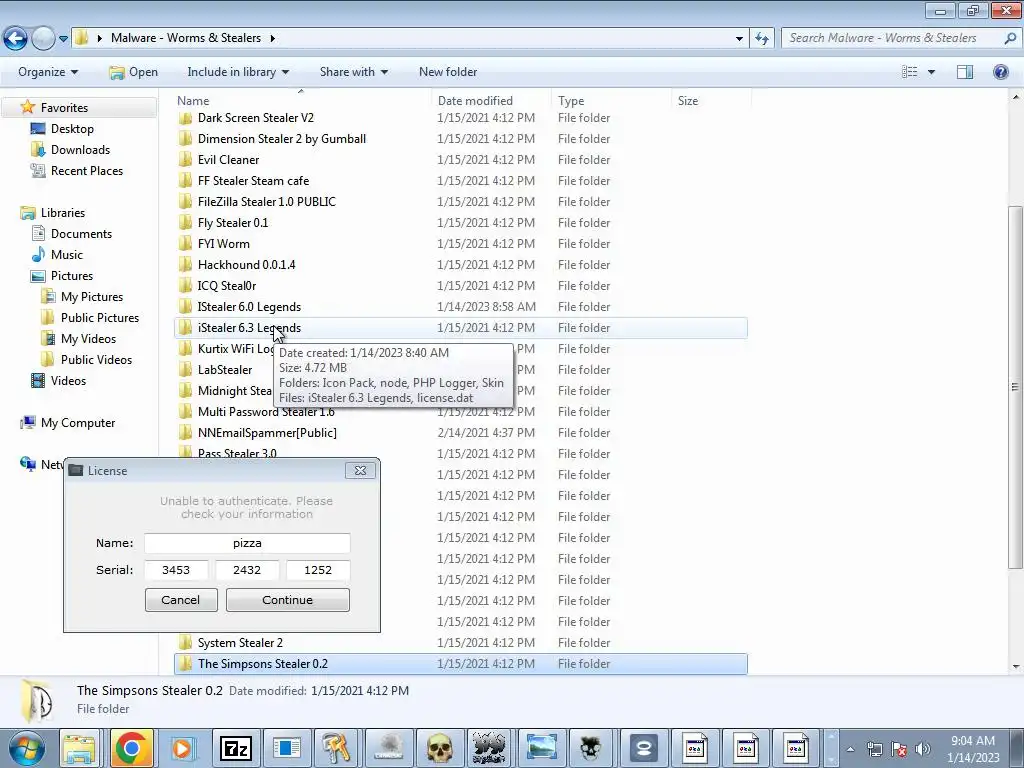This screenshot has height=768, width=1024.
Task: Open Desktop in Favorites
Action: pos(72,129)
